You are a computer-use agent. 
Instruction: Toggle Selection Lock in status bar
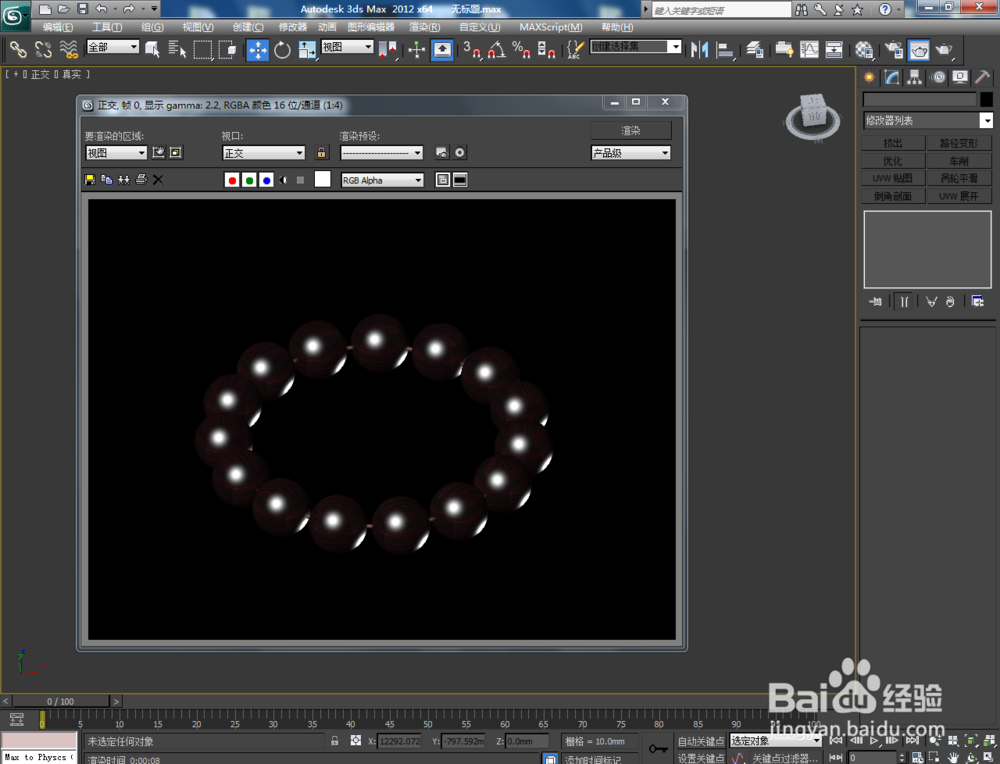pyautogui.click(x=335, y=741)
